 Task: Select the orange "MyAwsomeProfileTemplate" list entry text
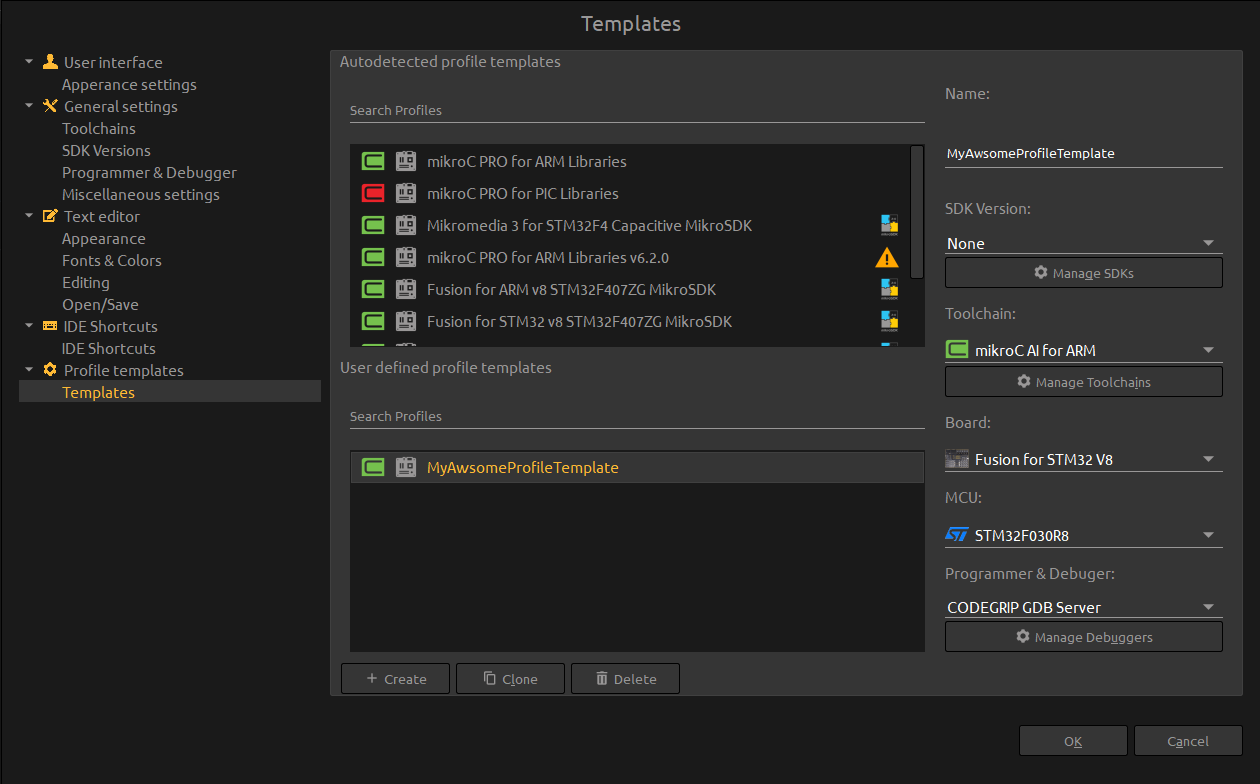pyautogui.click(x=523, y=467)
